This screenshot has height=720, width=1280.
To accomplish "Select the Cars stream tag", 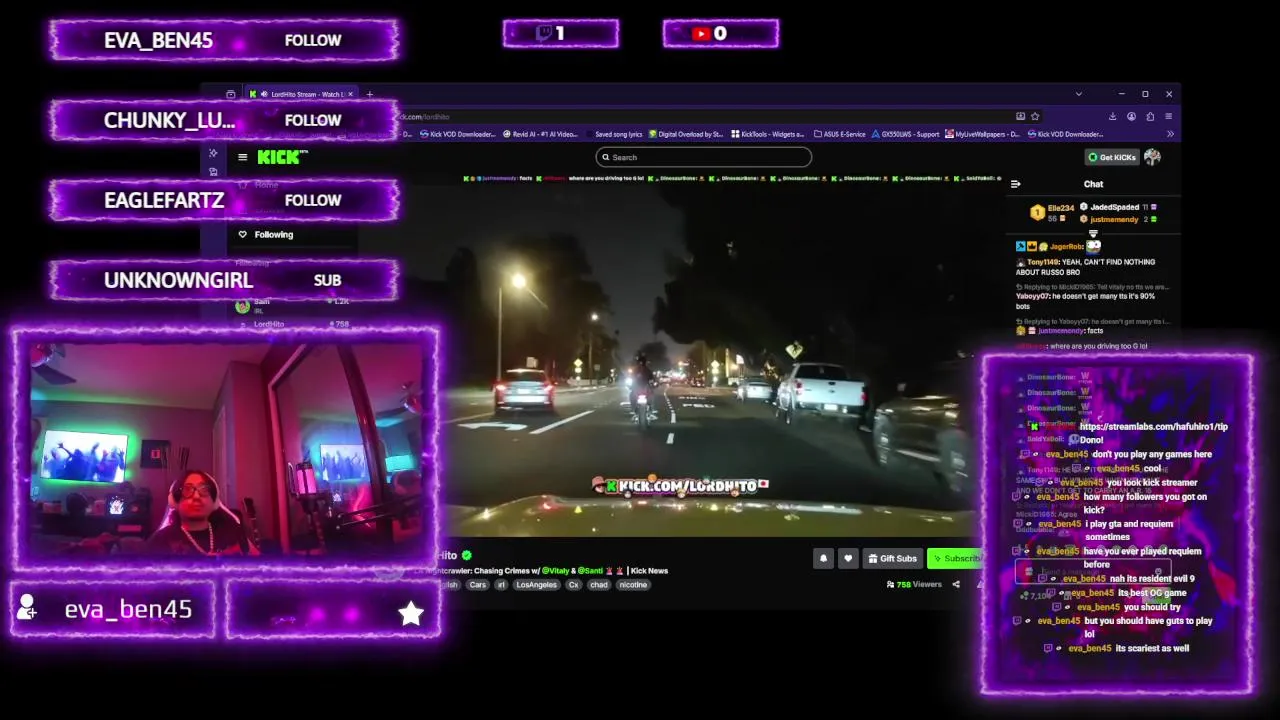I will [x=478, y=585].
